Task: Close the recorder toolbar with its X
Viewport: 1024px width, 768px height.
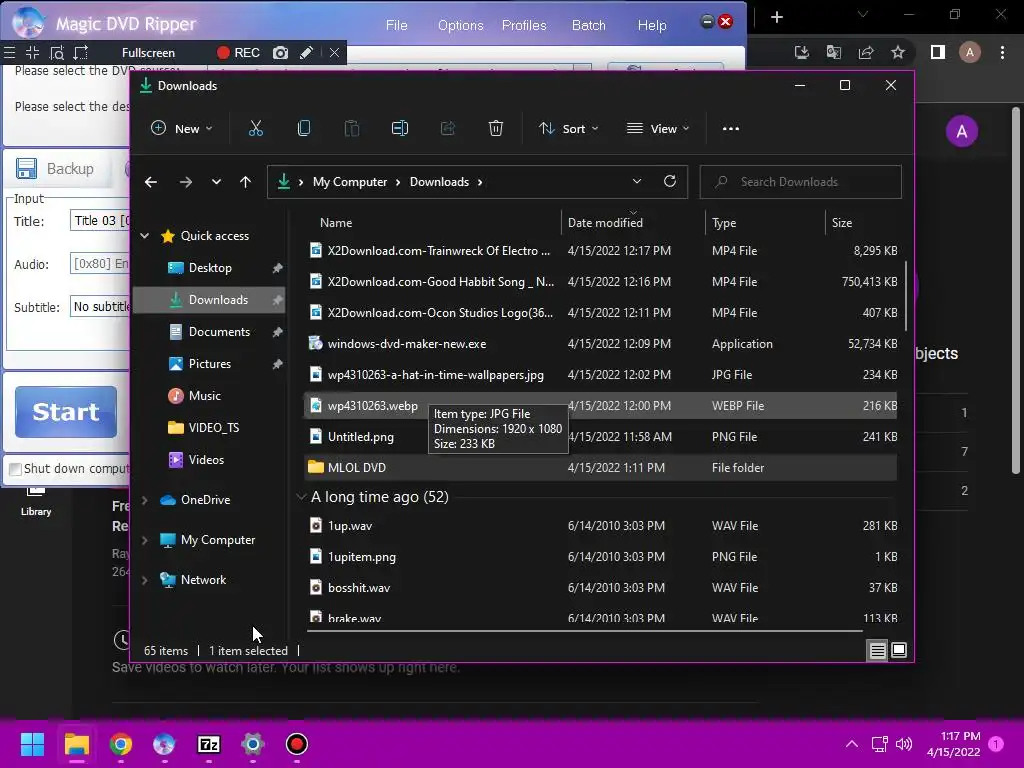Action: [x=334, y=53]
